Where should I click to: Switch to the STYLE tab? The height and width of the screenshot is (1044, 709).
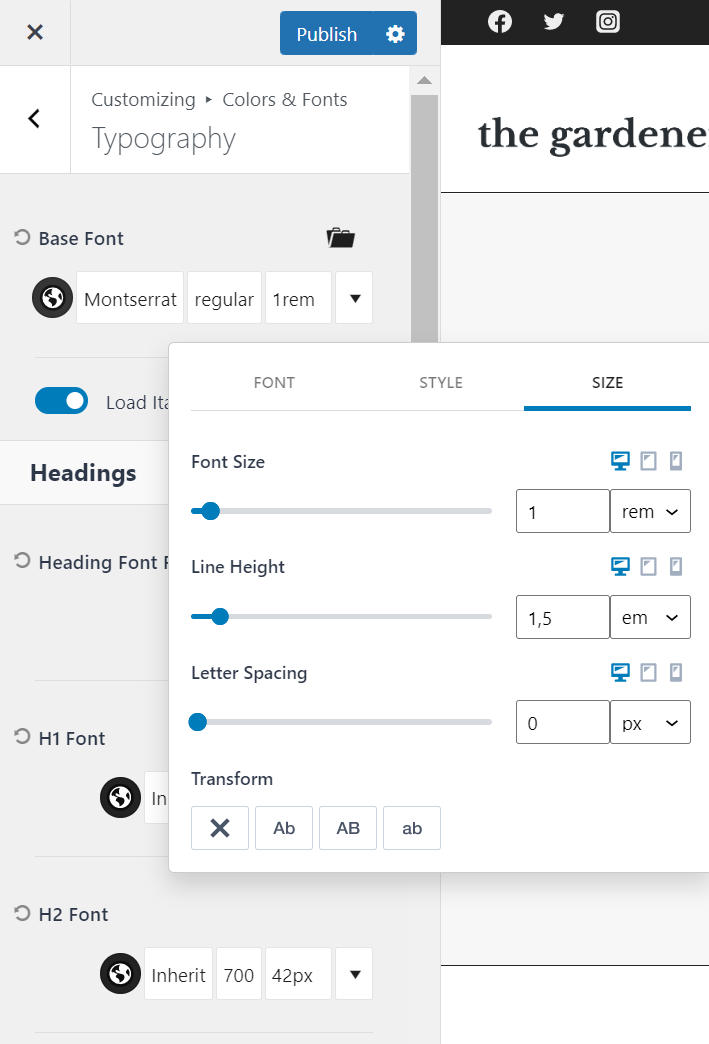(x=441, y=383)
